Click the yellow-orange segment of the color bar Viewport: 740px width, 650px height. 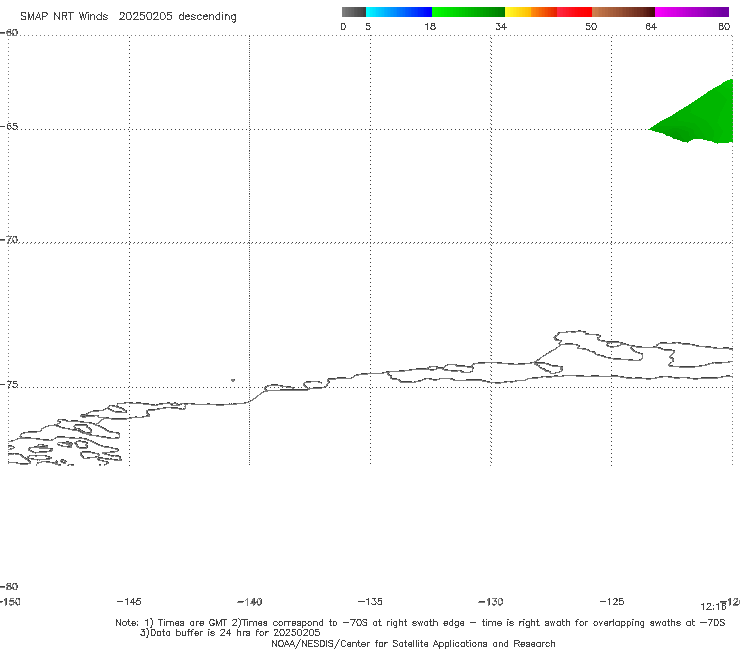(x=530, y=12)
